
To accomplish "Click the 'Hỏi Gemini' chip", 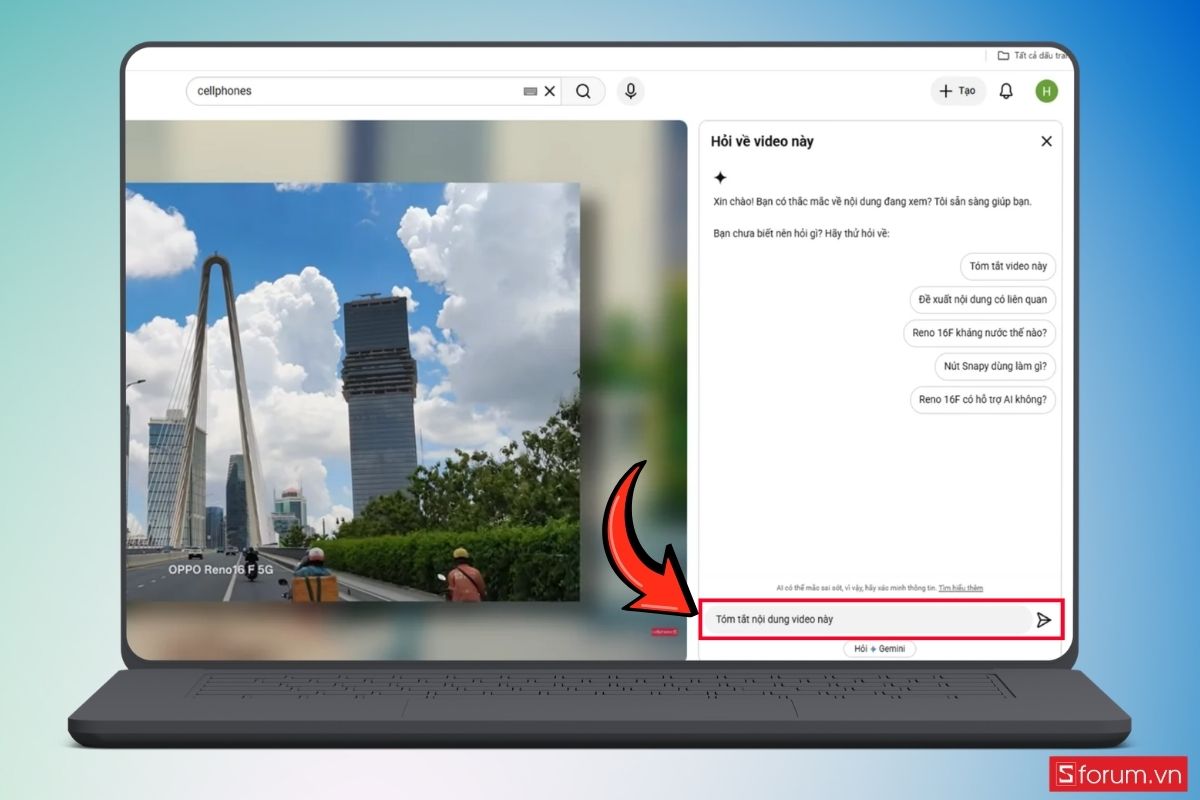I will 879,649.
